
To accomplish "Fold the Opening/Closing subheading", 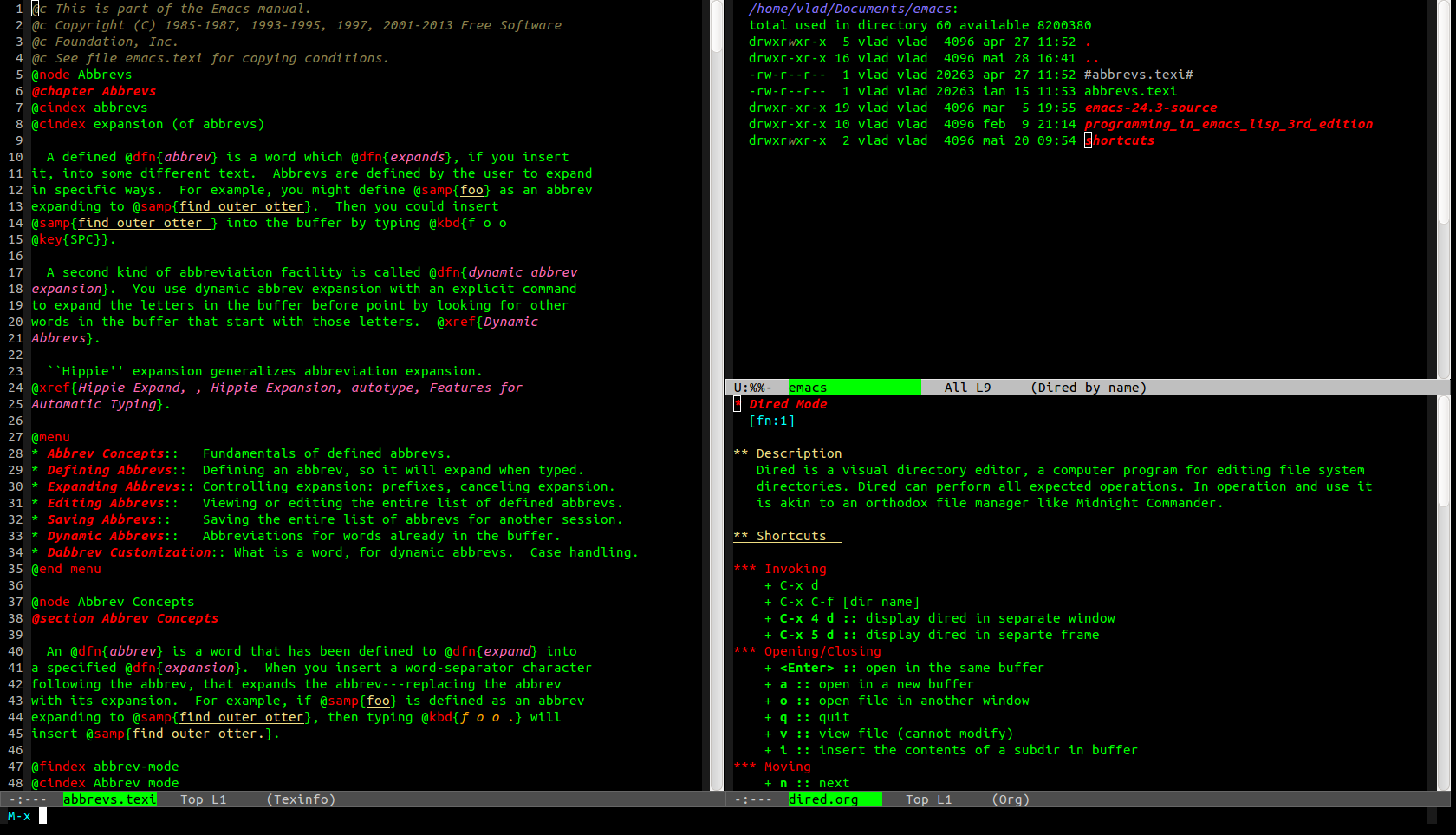I will coord(807,651).
